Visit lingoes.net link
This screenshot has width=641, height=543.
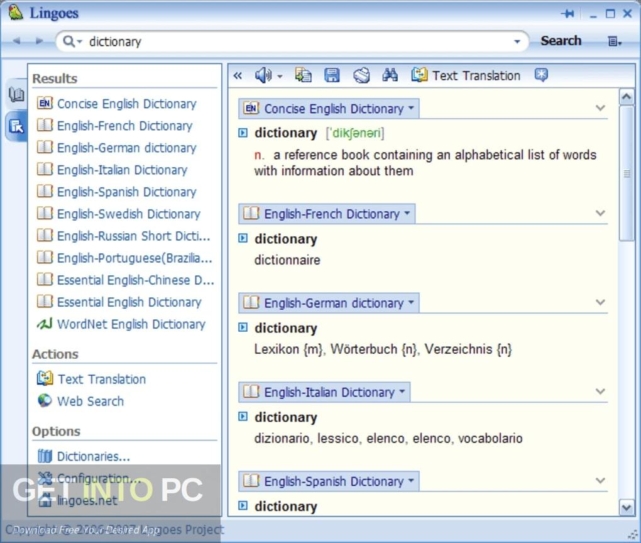click(x=87, y=501)
